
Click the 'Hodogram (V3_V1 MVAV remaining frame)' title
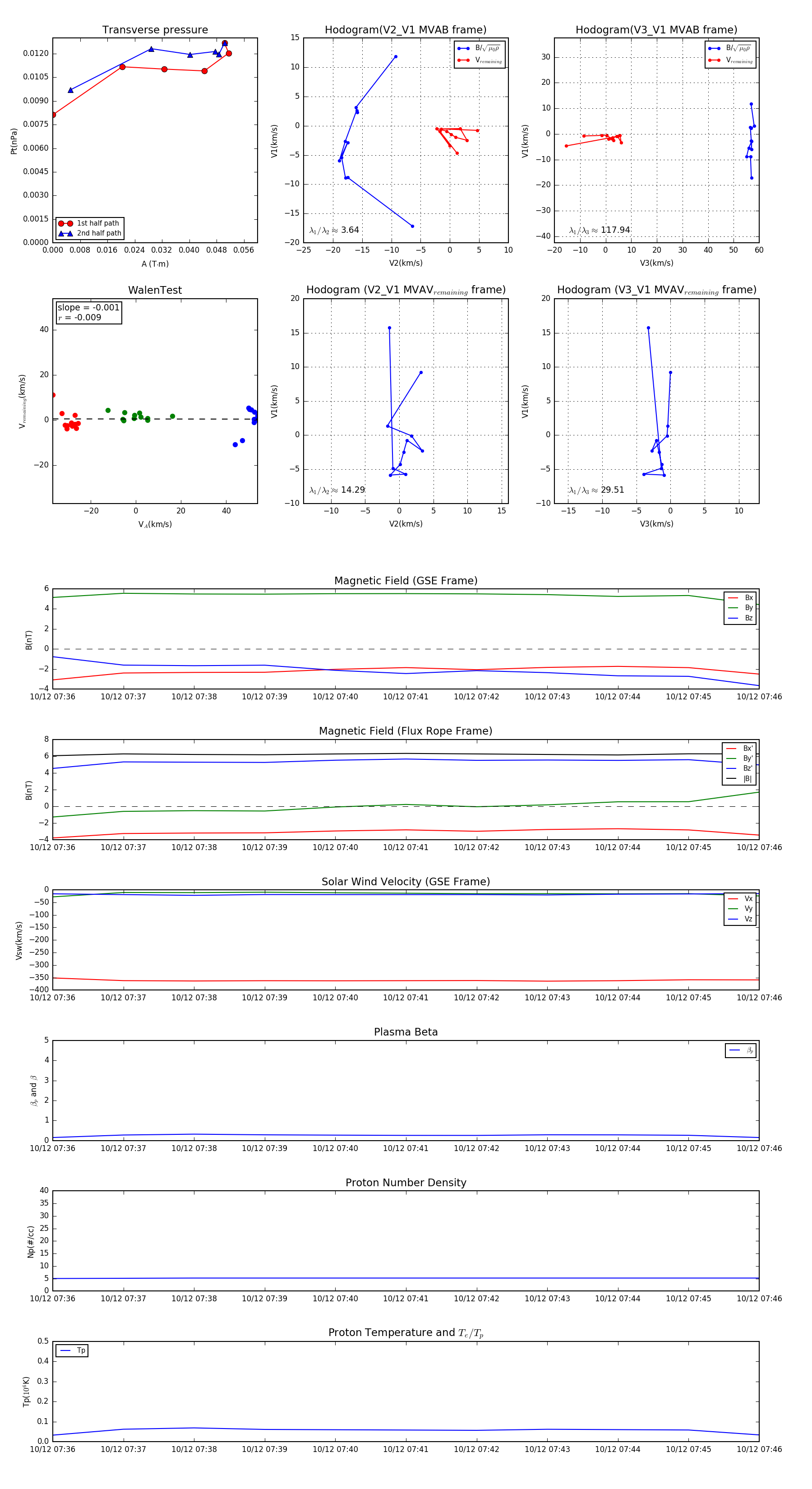(656, 290)
